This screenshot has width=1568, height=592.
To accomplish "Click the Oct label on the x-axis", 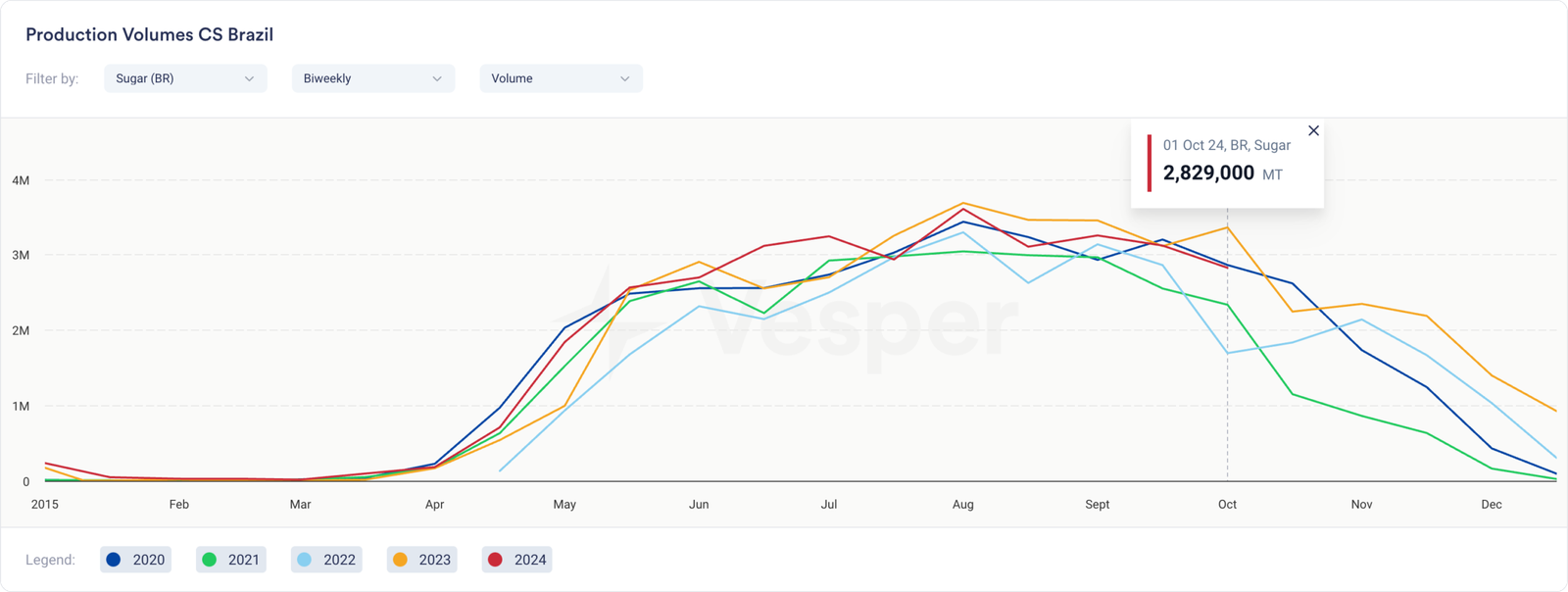I will click(1227, 504).
